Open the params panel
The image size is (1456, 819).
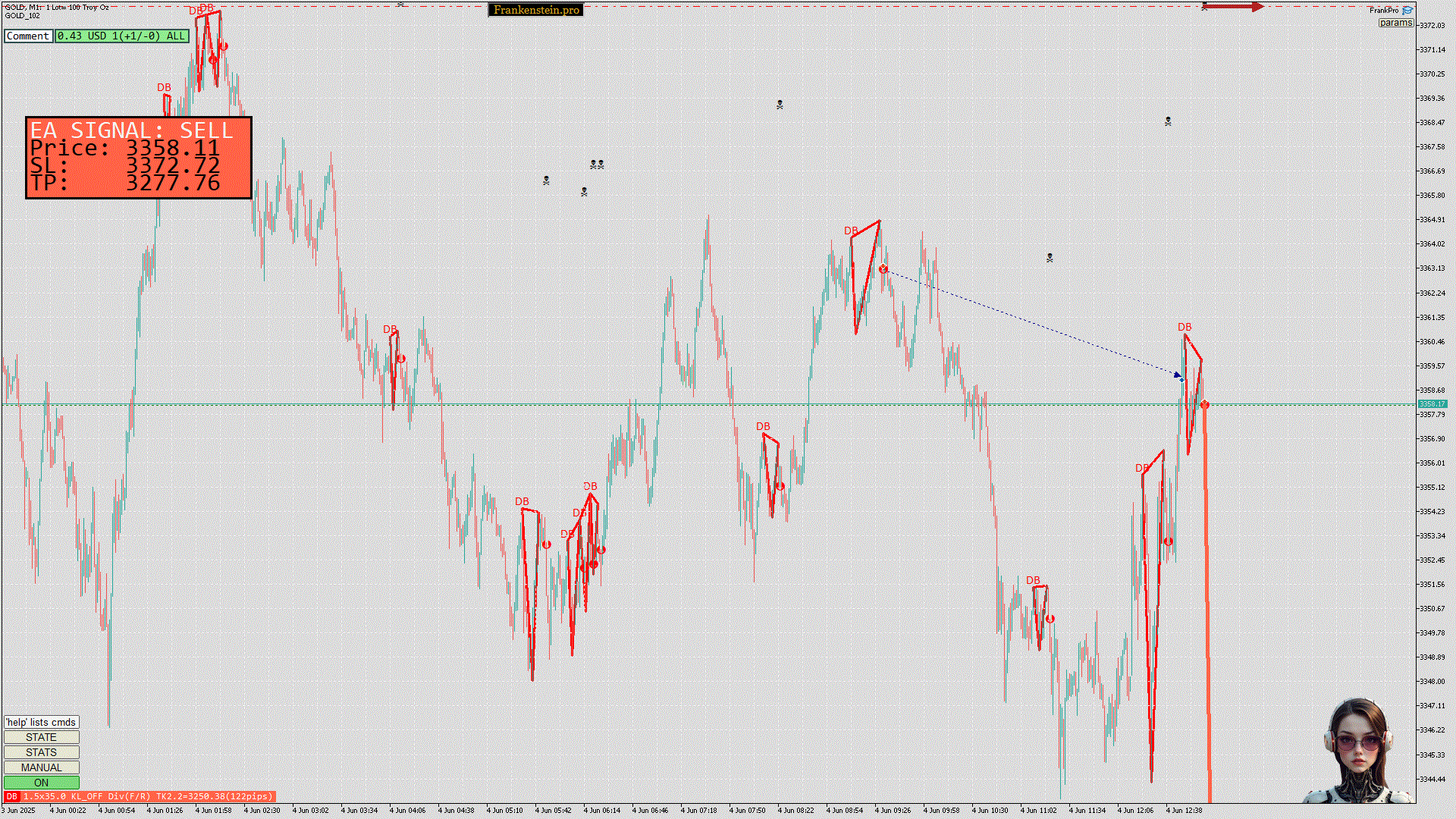click(1395, 23)
